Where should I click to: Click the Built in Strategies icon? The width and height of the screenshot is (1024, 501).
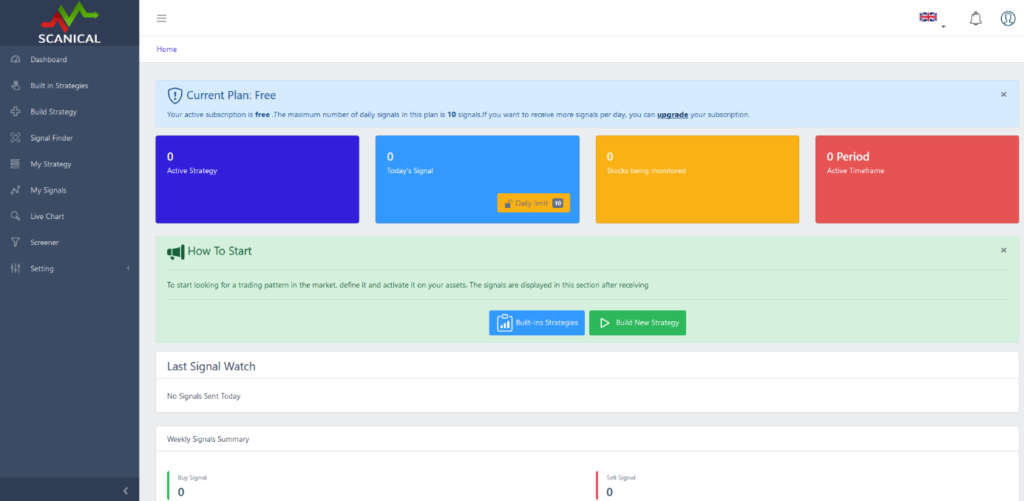point(16,86)
